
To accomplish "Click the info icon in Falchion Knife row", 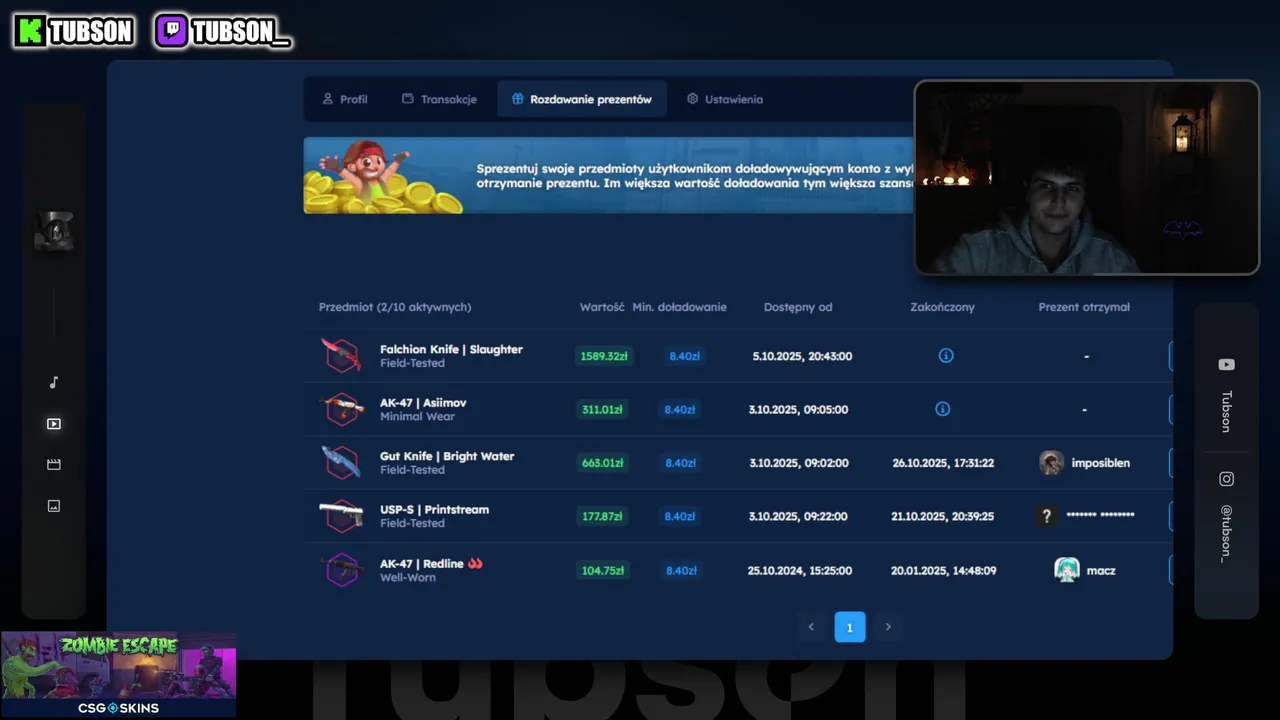I will (x=945, y=356).
